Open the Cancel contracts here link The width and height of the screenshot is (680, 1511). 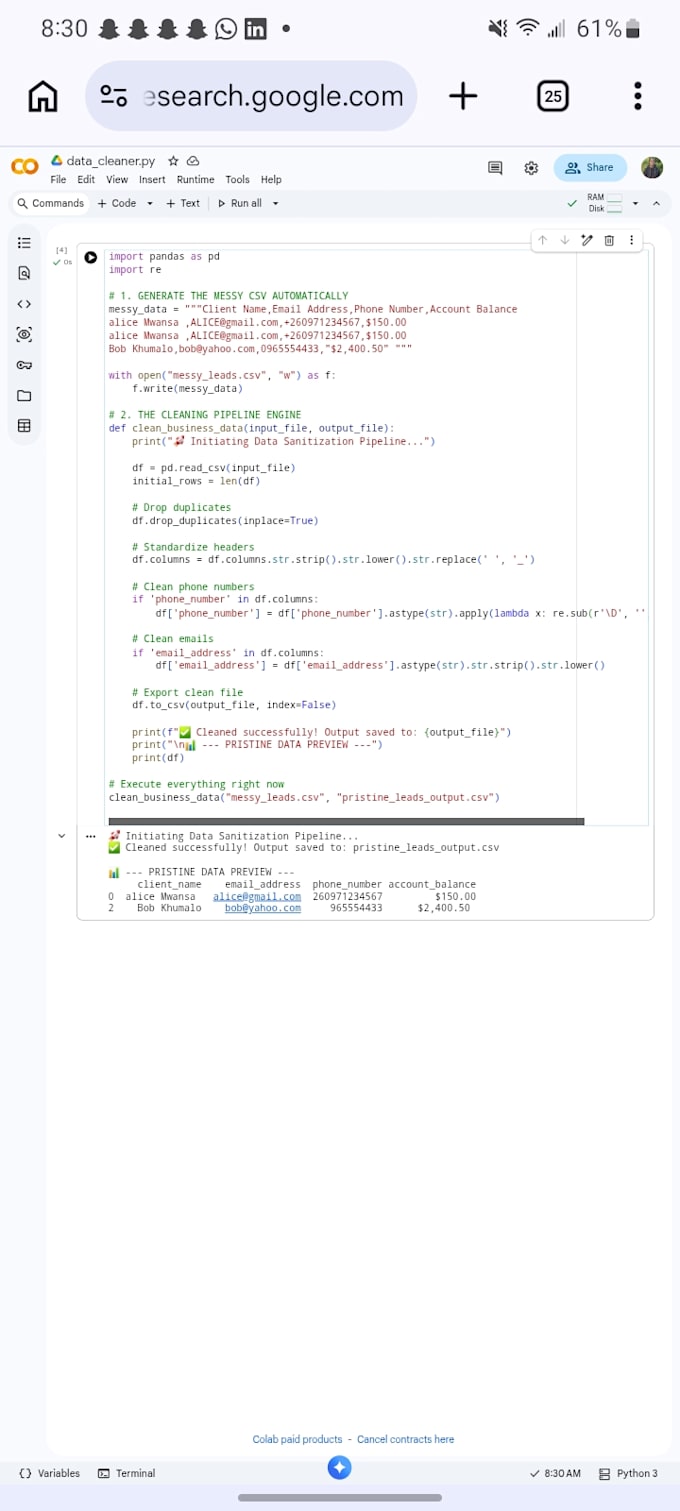[405, 1439]
